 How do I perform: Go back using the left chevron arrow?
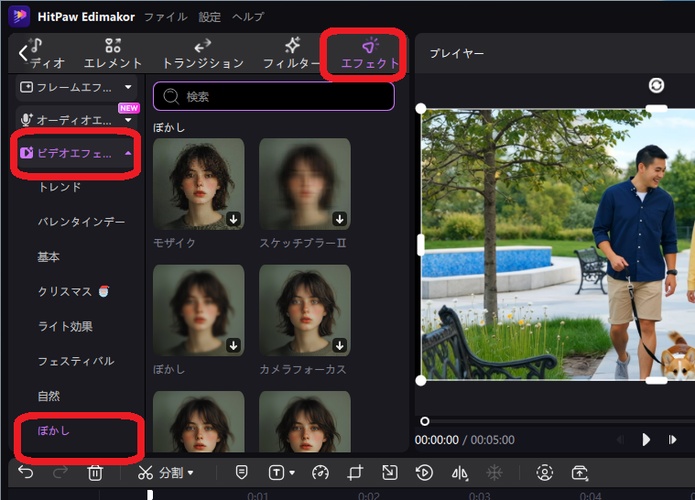click(x=23, y=53)
